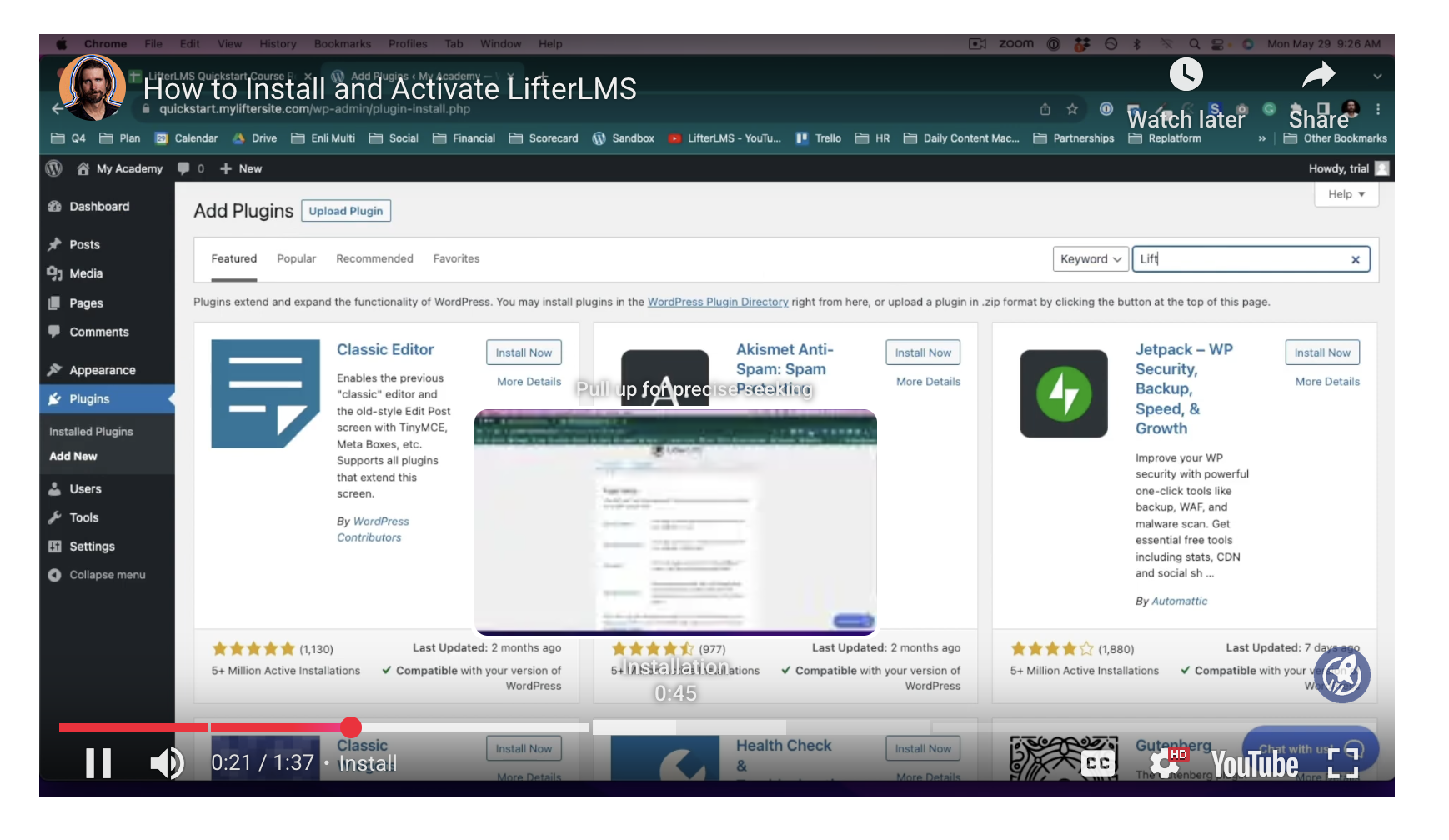Open the video on YouTube via logo
Image resolution: width=1449 pixels, height=840 pixels.
[x=1254, y=764]
